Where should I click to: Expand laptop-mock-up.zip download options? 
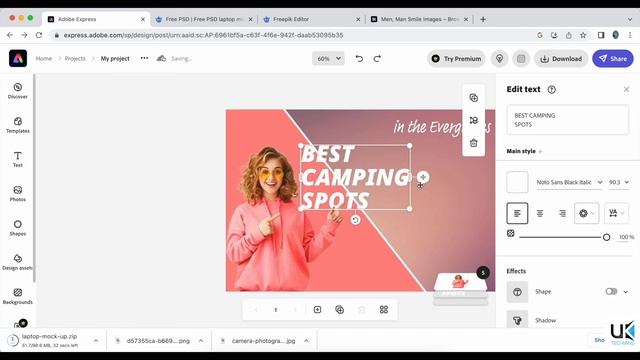tap(96, 340)
